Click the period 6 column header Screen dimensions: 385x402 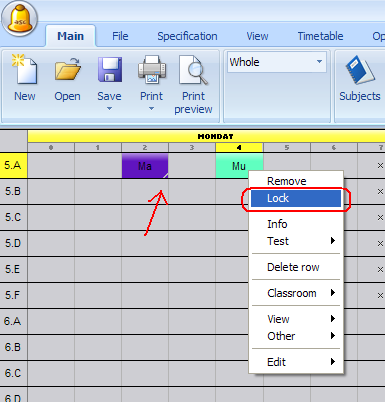click(x=334, y=147)
